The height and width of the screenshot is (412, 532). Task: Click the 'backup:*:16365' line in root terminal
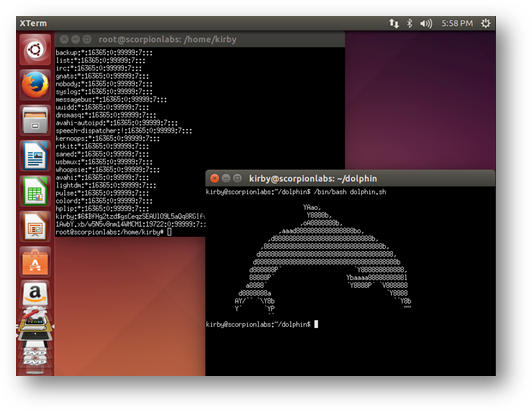click(x=104, y=53)
